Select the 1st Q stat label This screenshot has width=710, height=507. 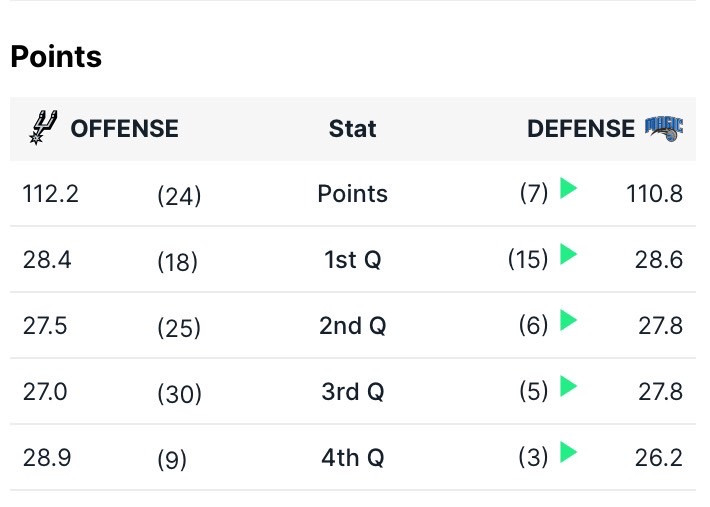pyautogui.click(x=352, y=260)
